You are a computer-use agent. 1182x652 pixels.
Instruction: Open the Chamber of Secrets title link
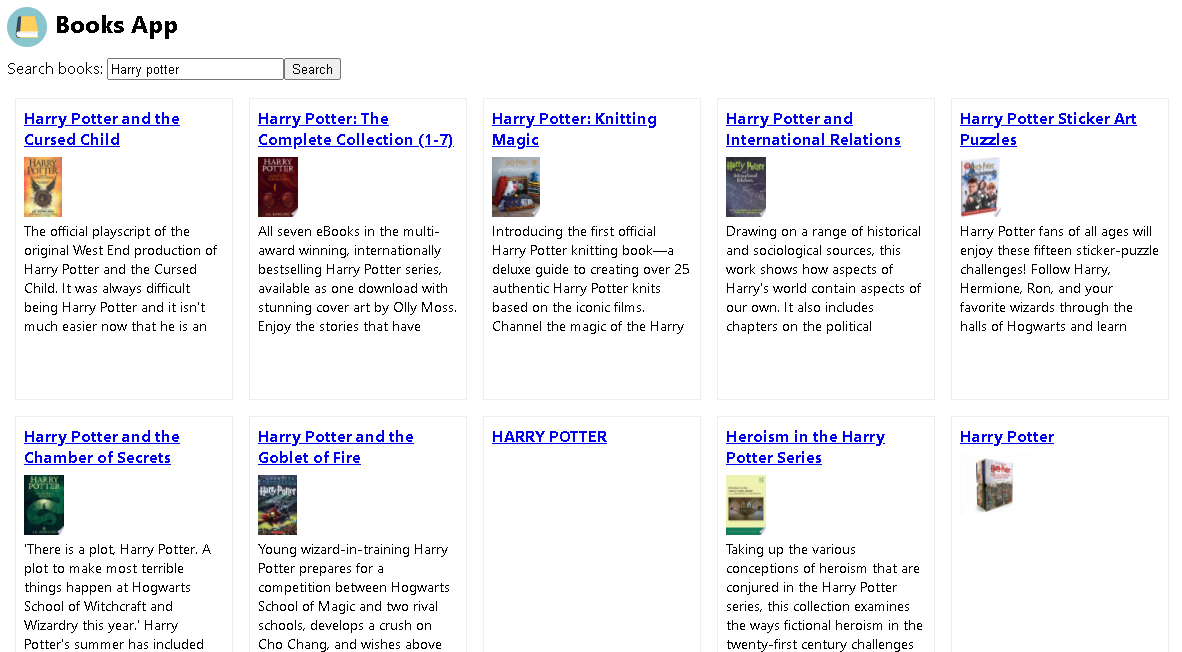pyautogui.click(x=102, y=447)
